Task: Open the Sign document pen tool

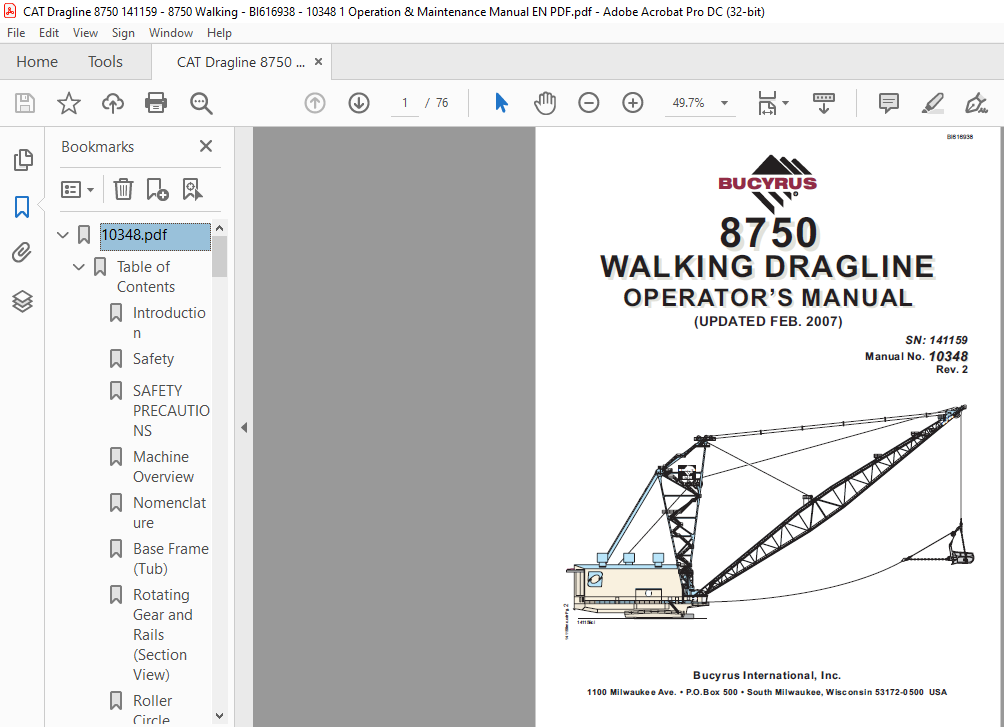Action: [x=976, y=103]
